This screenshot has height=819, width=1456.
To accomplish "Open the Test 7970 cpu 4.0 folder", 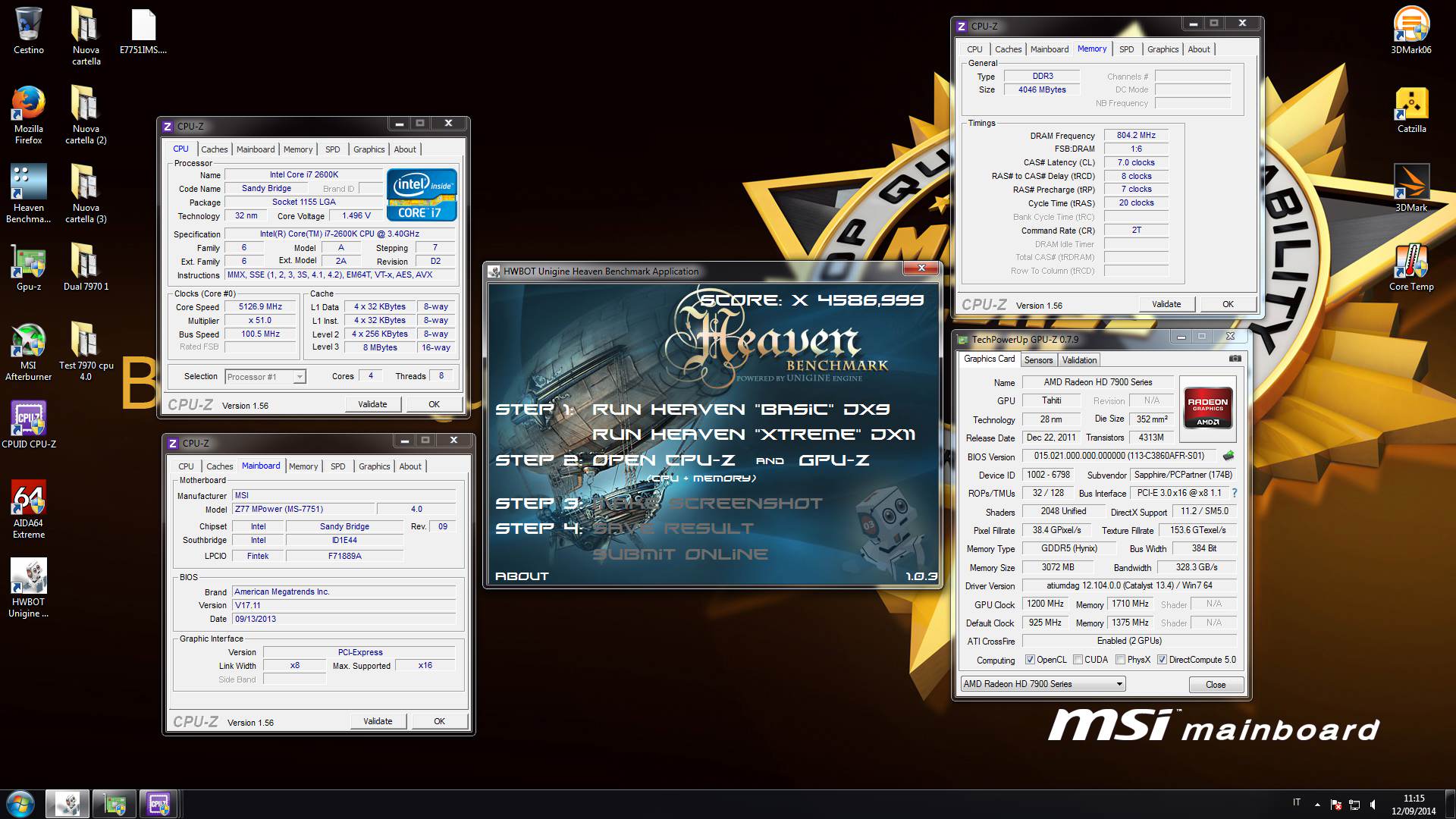I will (86, 352).
